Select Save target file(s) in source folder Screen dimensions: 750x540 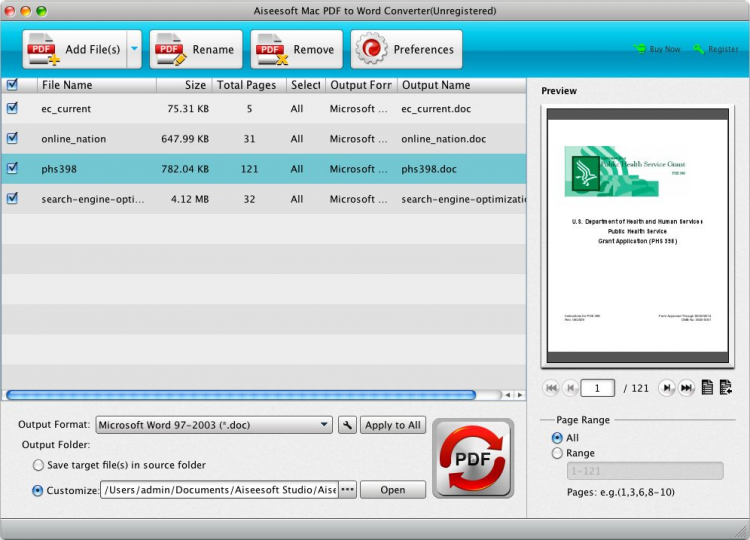(38, 465)
